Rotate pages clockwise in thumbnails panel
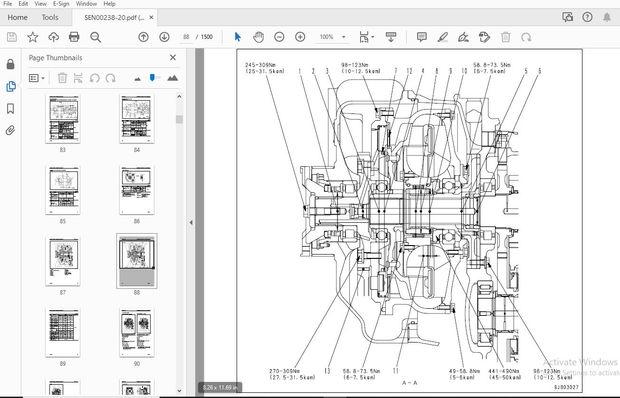Image resolution: width=620 pixels, height=398 pixels. pyautogui.click(x=110, y=78)
